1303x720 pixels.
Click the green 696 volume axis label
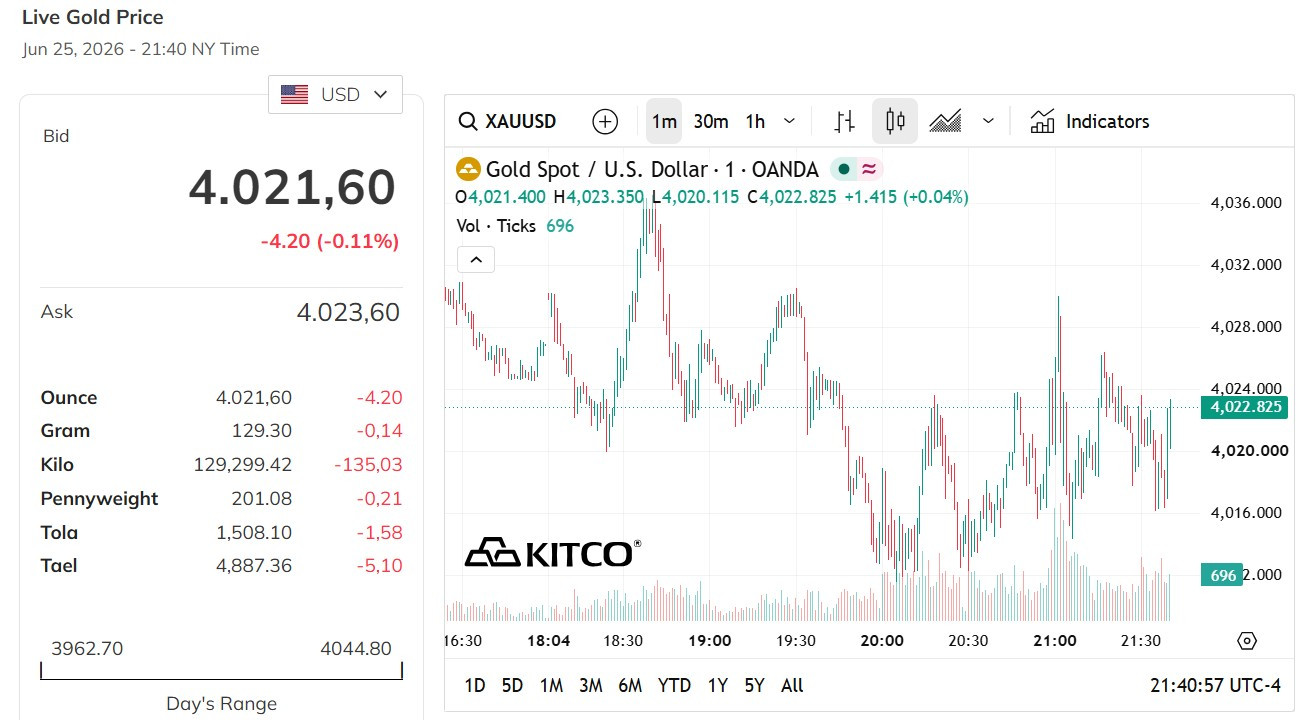pyautogui.click(x=1223, y=575)
